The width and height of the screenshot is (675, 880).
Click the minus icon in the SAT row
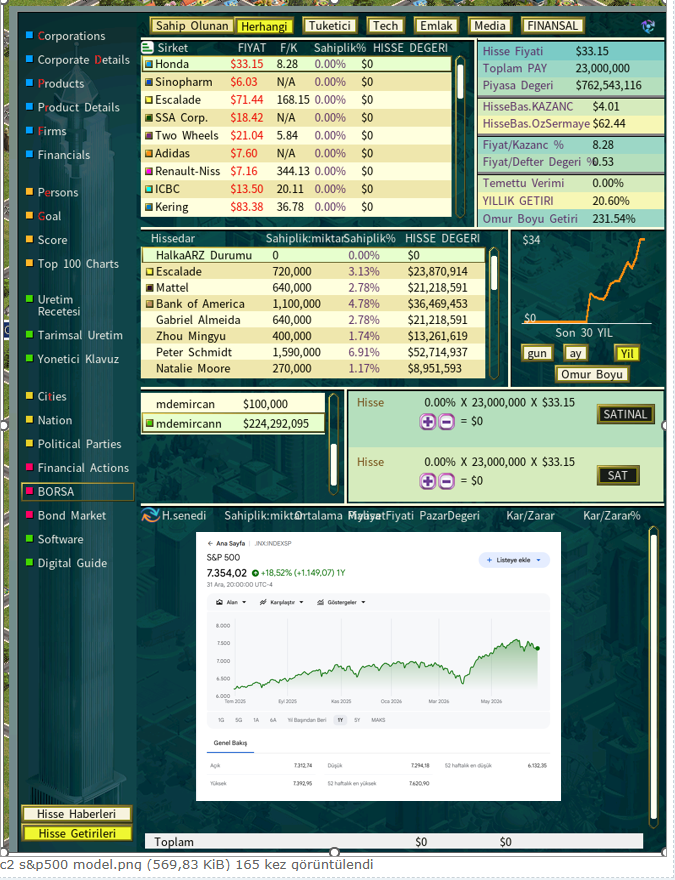tap(446, 481)
